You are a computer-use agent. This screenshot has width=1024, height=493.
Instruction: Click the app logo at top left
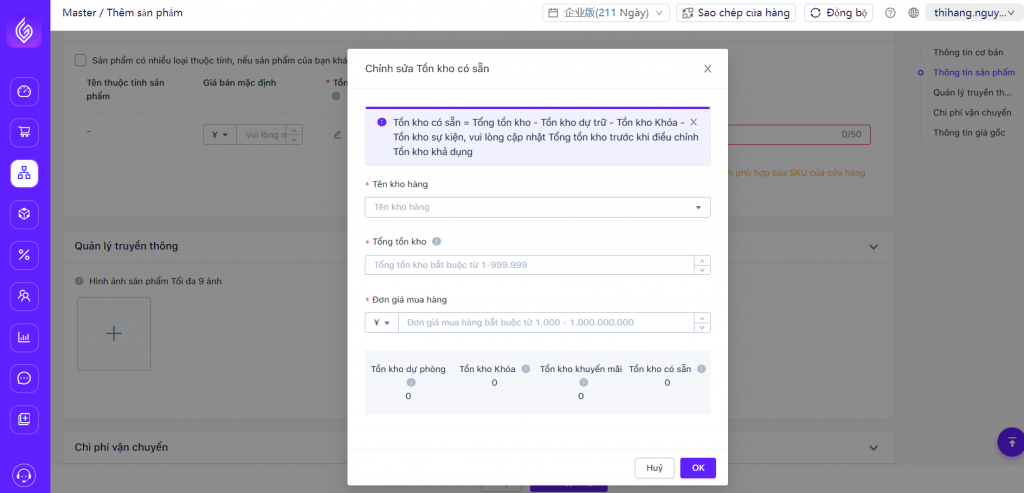(x=24, y=30)
